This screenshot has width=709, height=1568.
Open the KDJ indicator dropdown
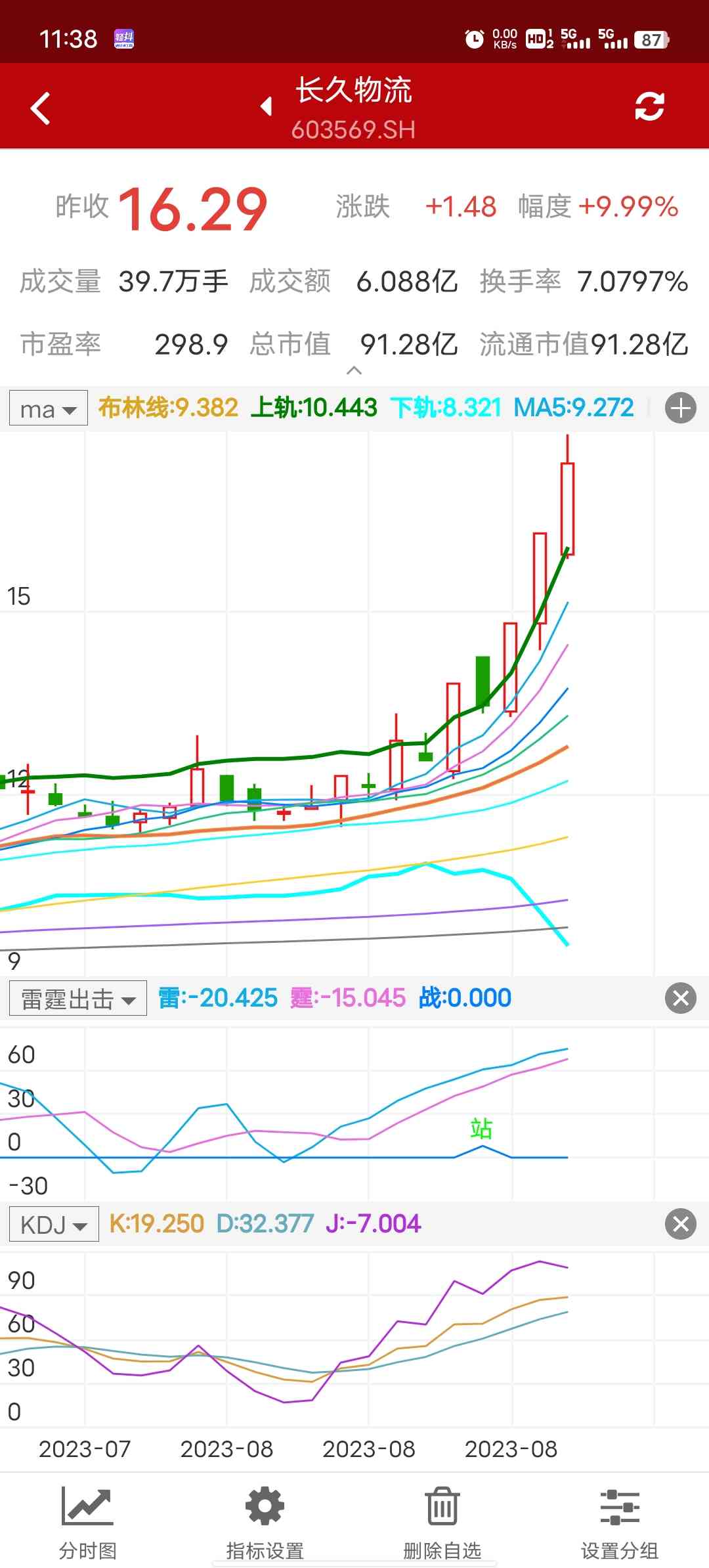tap(54, 1225)
